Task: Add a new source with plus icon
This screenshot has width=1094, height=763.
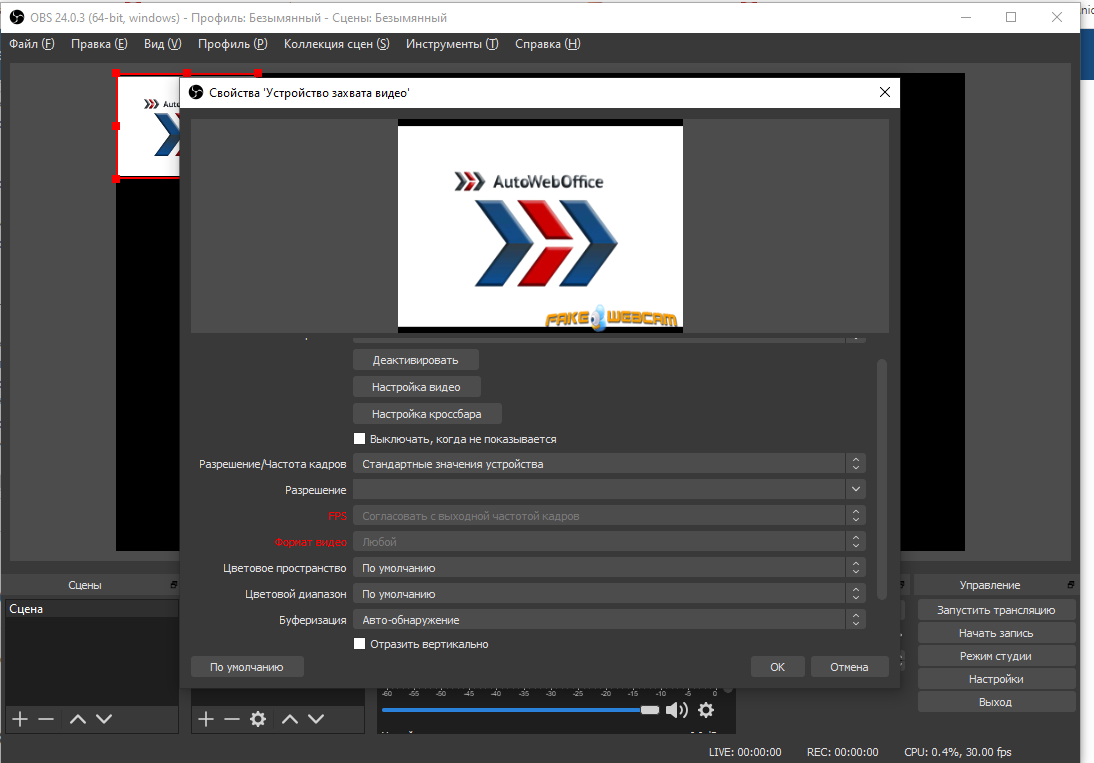Action: (206, 719)
